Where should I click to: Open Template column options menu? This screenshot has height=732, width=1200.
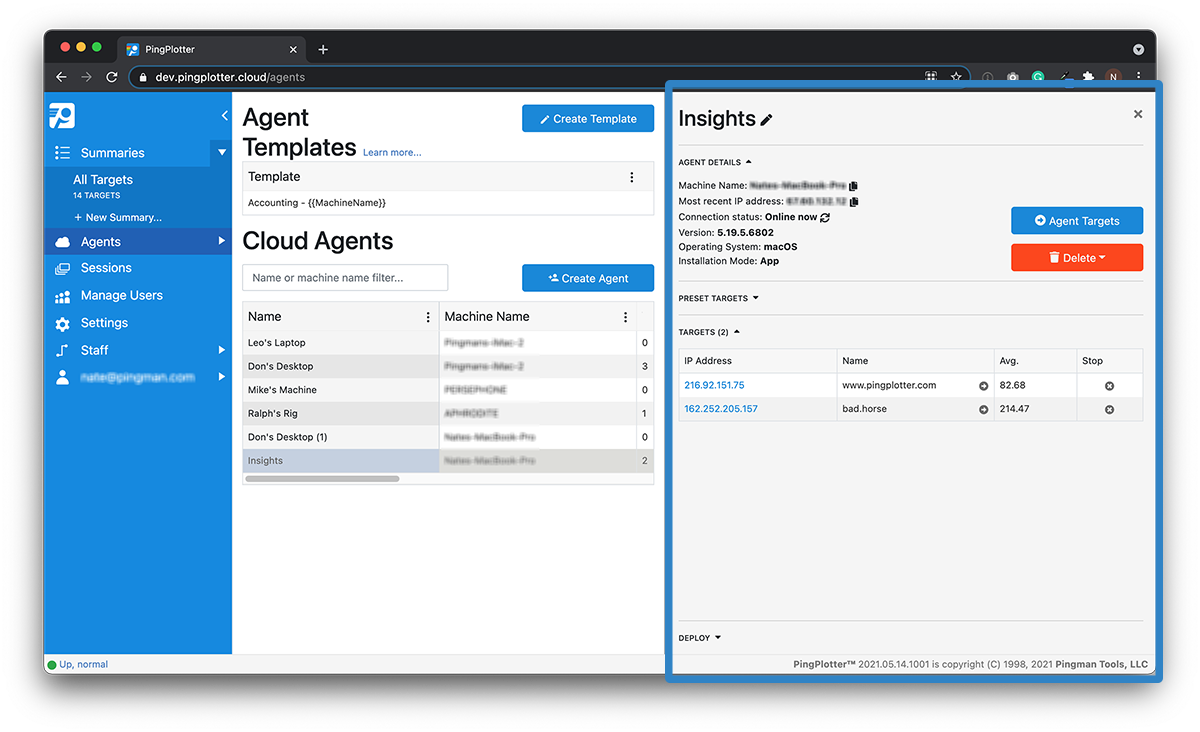(x=631, y=177)
